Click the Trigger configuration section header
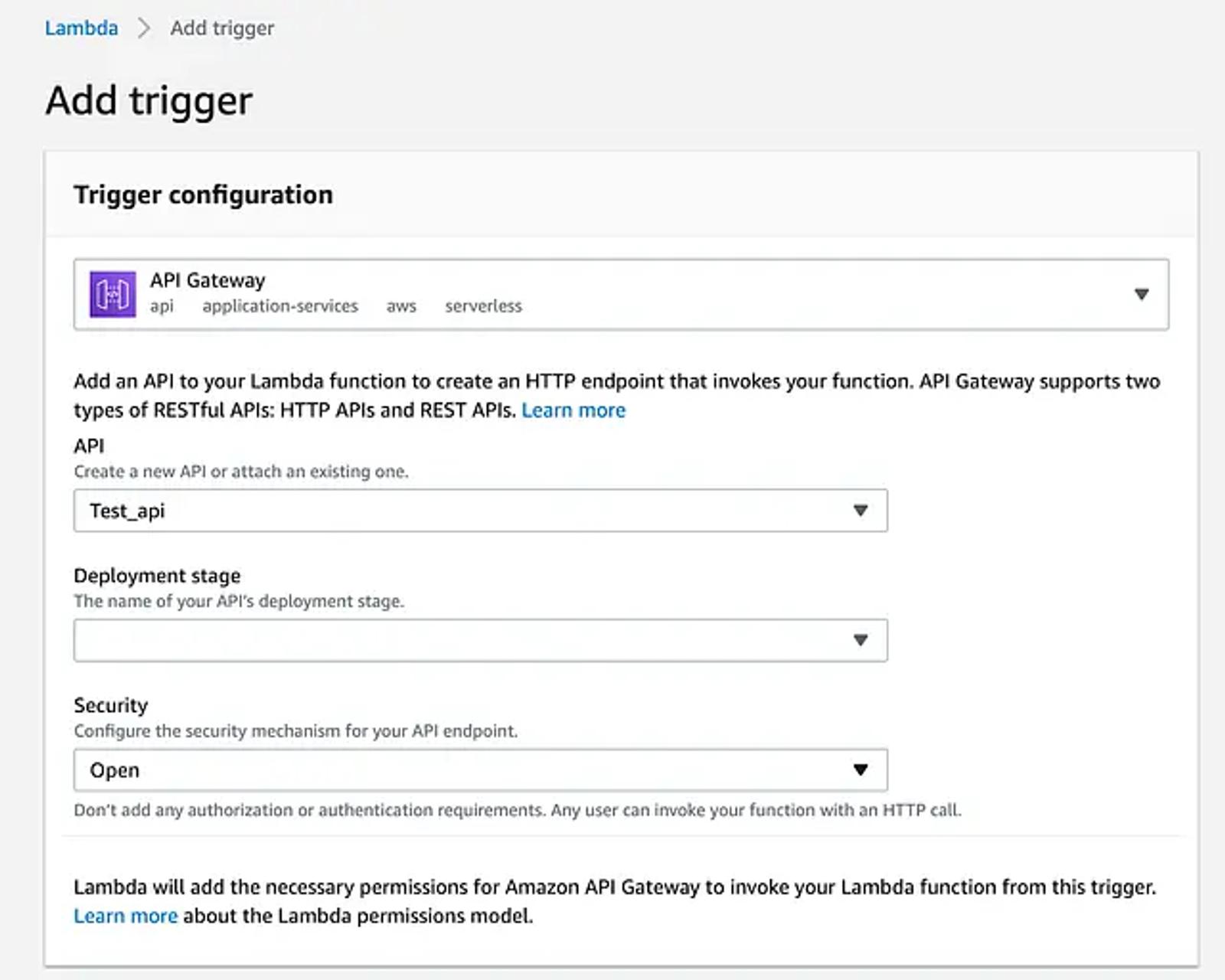1225x980 pixels. pyautogui.click(x=204, y=195)
